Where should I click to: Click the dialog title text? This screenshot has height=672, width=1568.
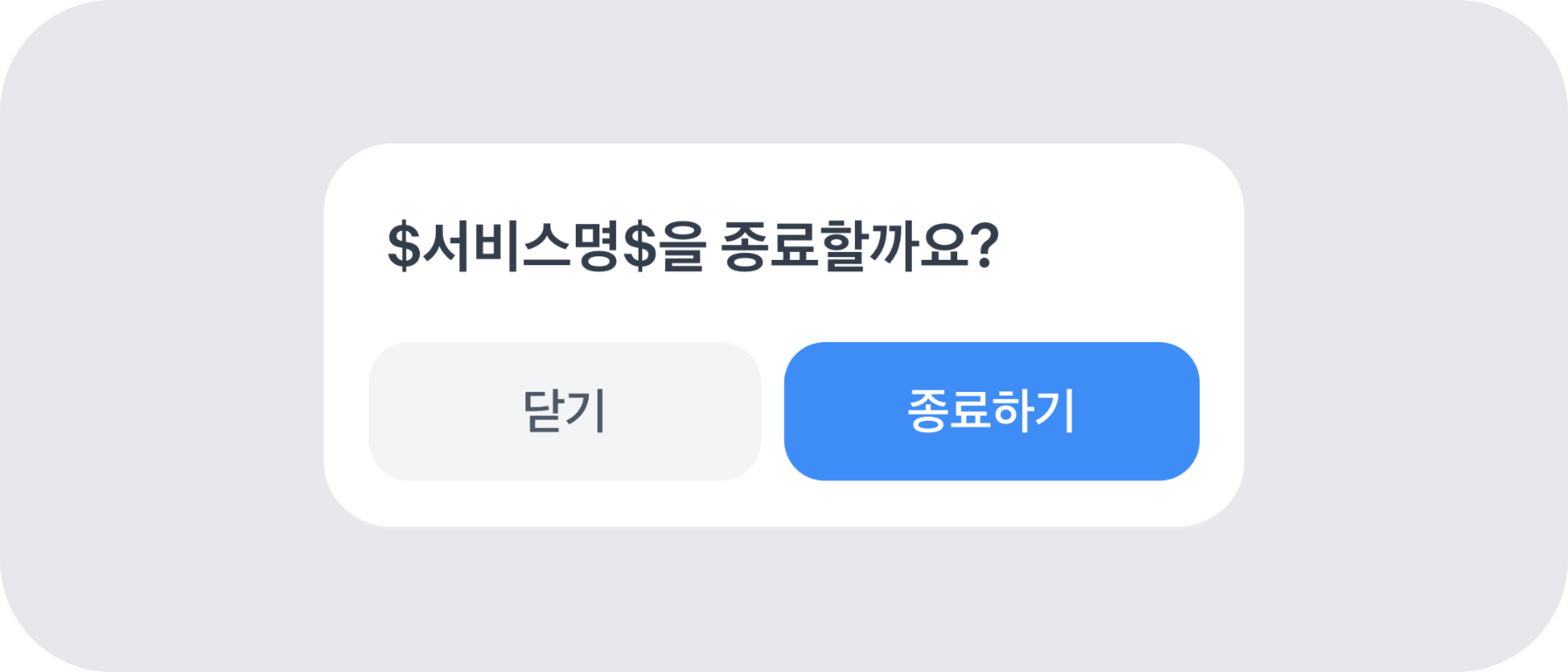pyautogui.click(x=693, y=246)
